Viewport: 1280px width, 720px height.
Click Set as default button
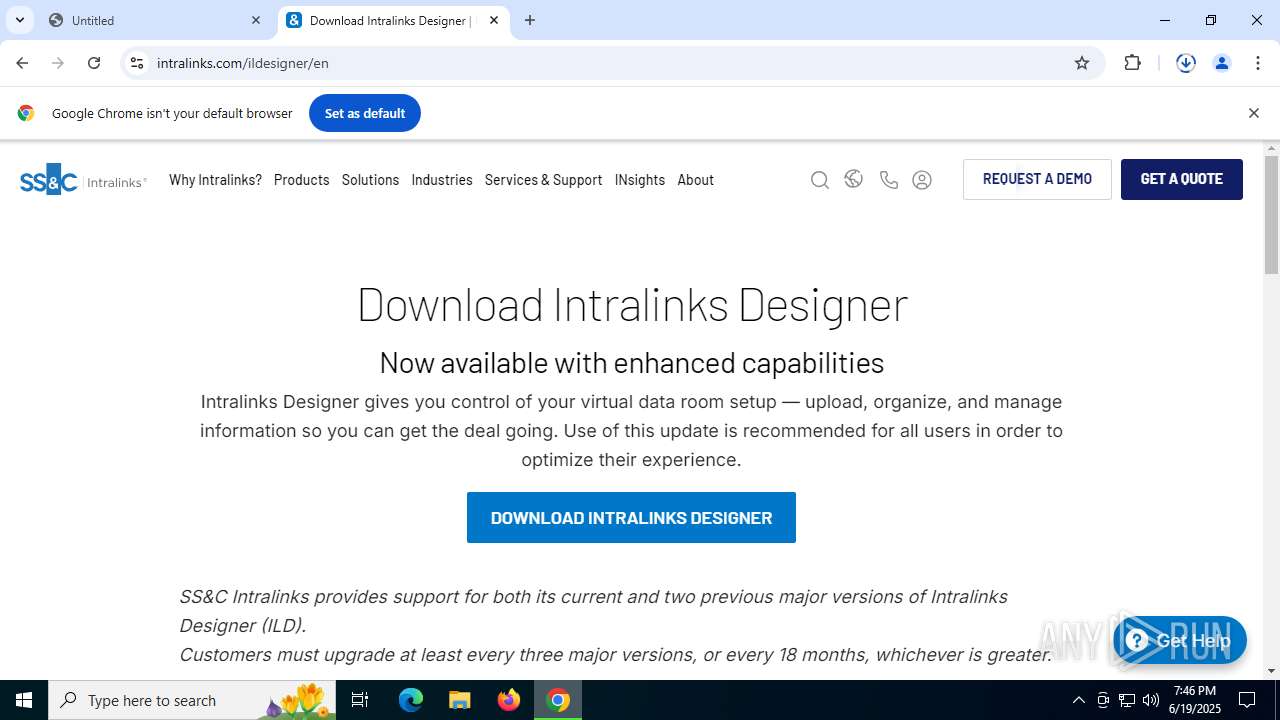click(364, 113)
